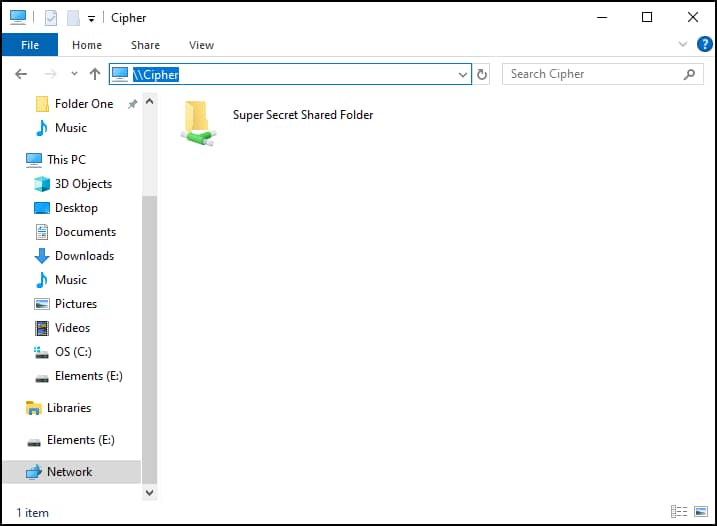Image resolution: width=717 pixels, height=526 pixels.
Task: Select Network in navigation pane
Action: [x=70, y=472]
